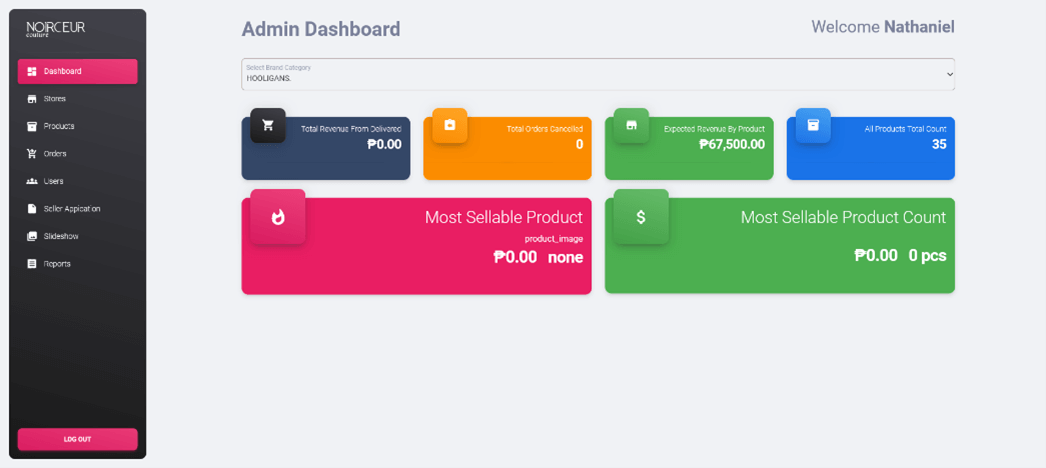Go to the Stores menu item

coord(55,99)
